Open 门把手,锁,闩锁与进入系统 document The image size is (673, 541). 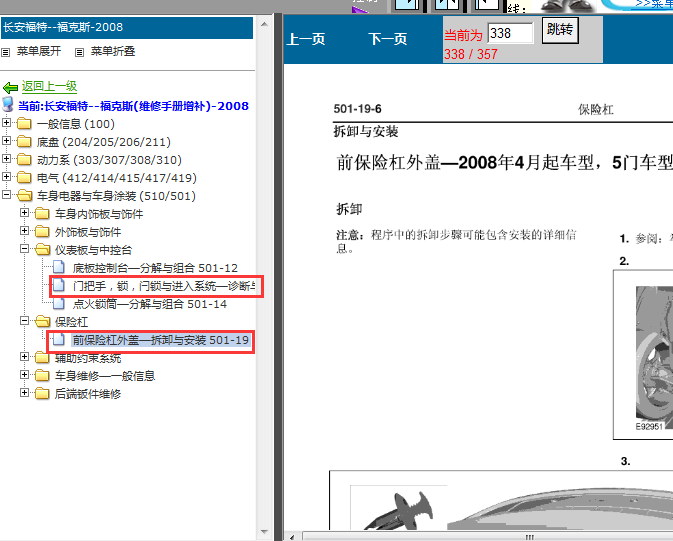[x=164, y=286]
